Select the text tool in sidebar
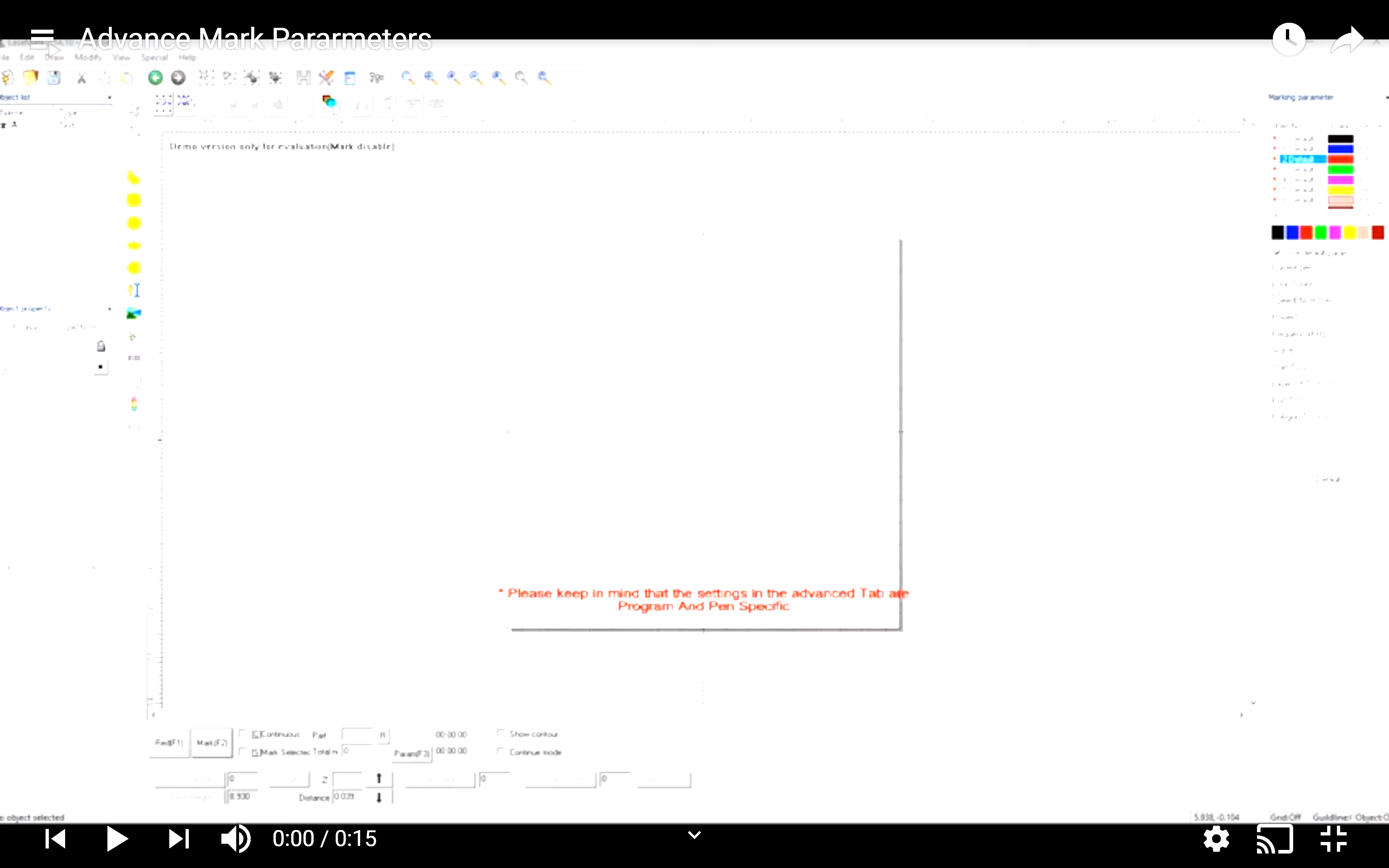Screen dimensions: 1389x868 pos(134,290)
